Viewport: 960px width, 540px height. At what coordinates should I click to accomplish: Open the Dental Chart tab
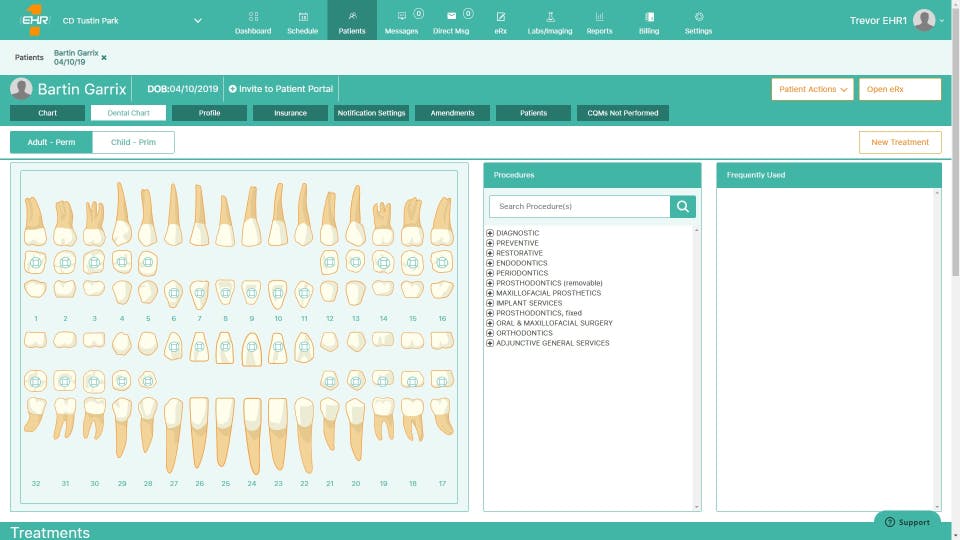[x=129, y=113]
